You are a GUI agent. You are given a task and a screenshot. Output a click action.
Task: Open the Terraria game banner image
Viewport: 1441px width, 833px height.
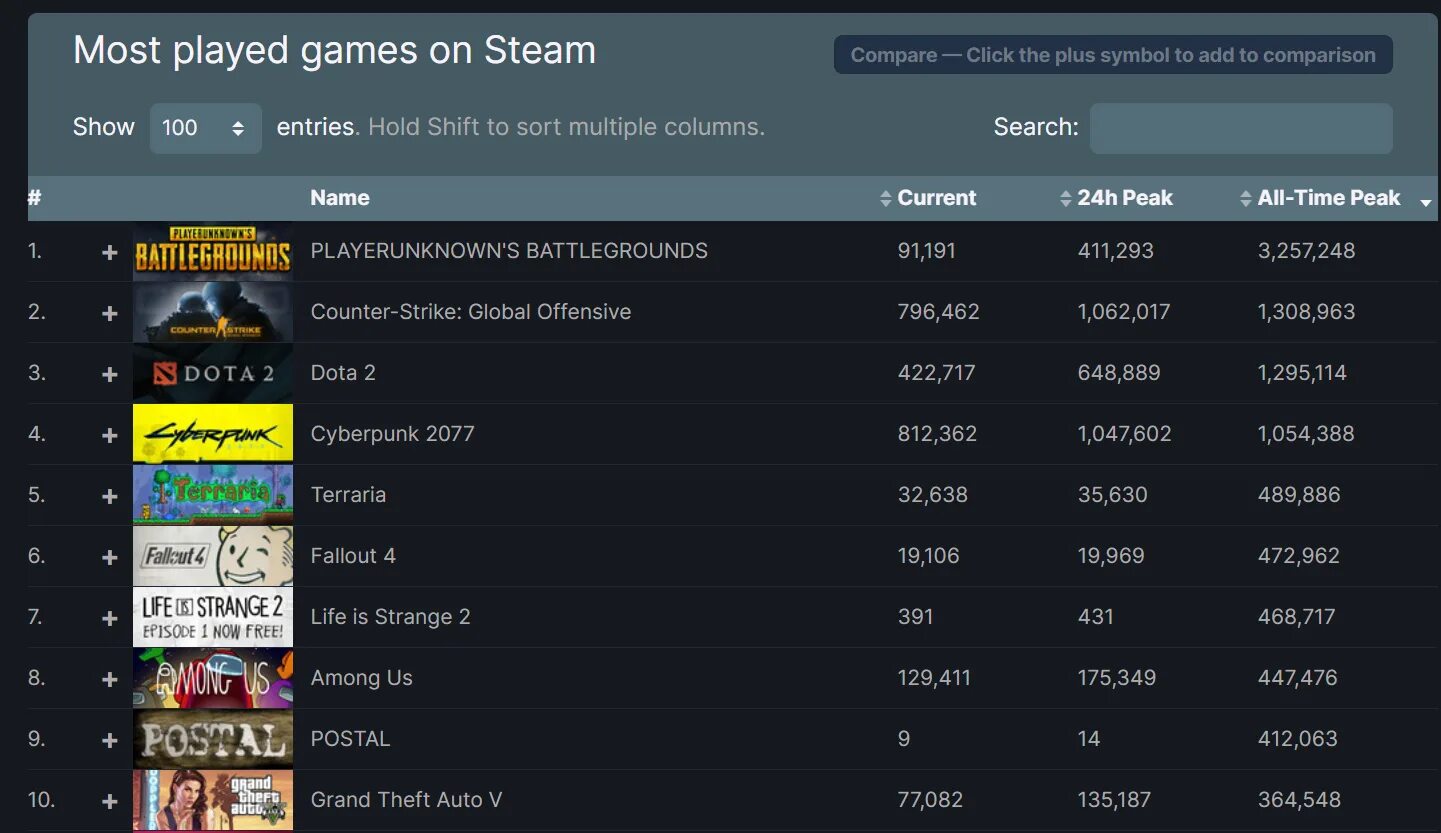[x=213, y=495]
